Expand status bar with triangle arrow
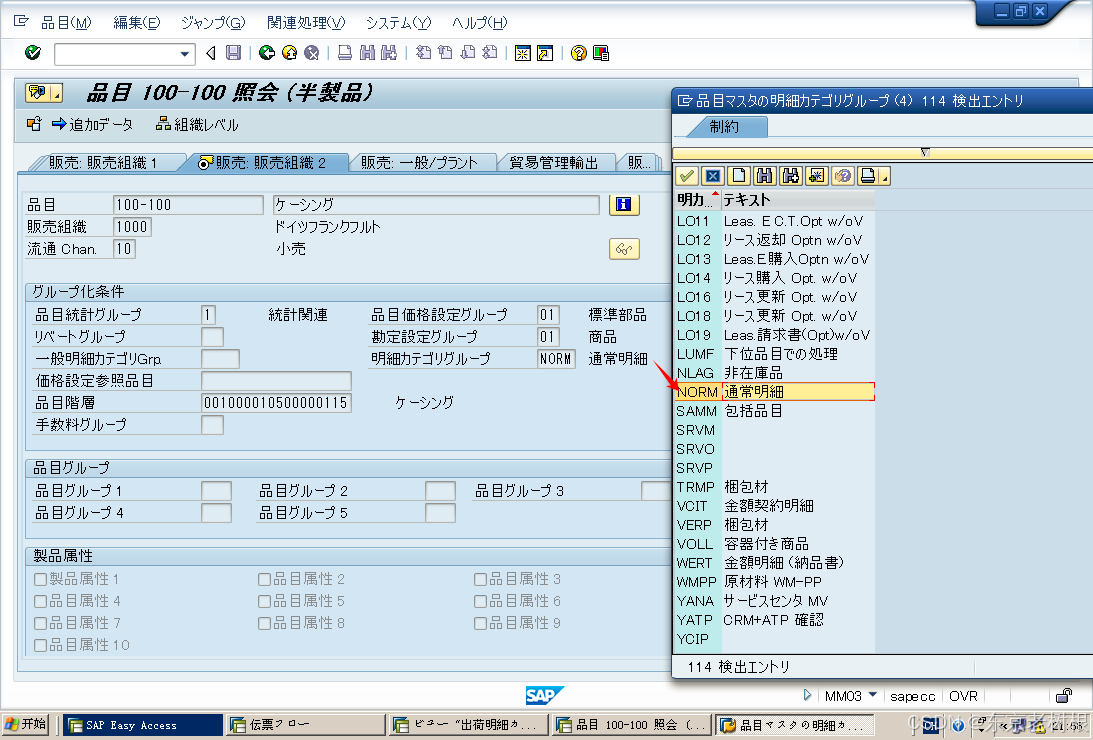The width and height of the screenshot is (1093, 740). (807, 695)
